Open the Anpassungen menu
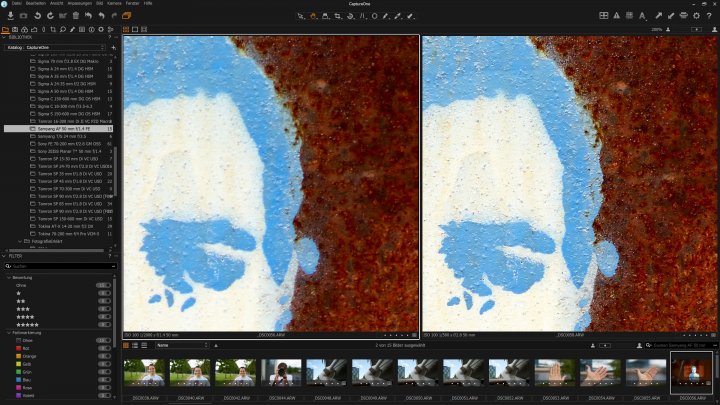 click(x=79, y=3)
